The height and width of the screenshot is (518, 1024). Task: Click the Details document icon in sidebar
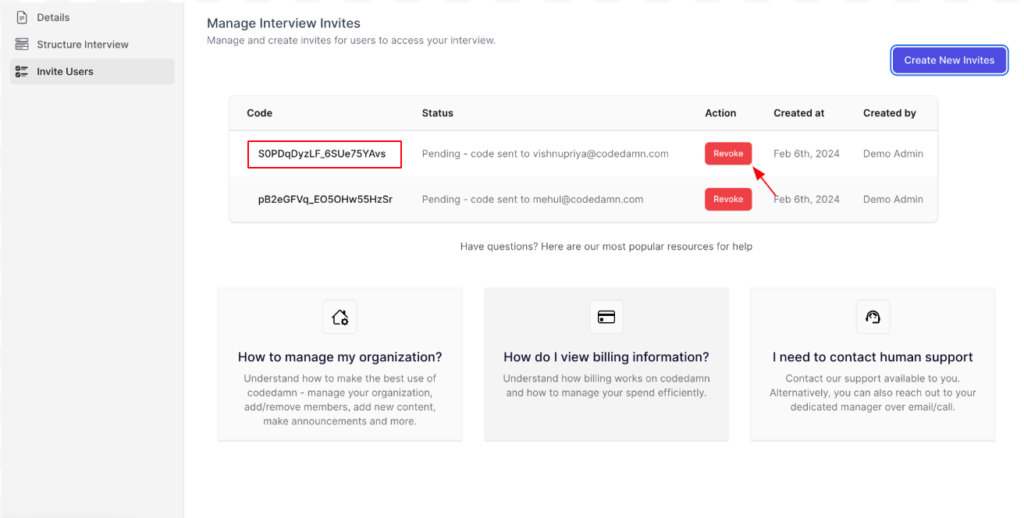click(22, 18)
